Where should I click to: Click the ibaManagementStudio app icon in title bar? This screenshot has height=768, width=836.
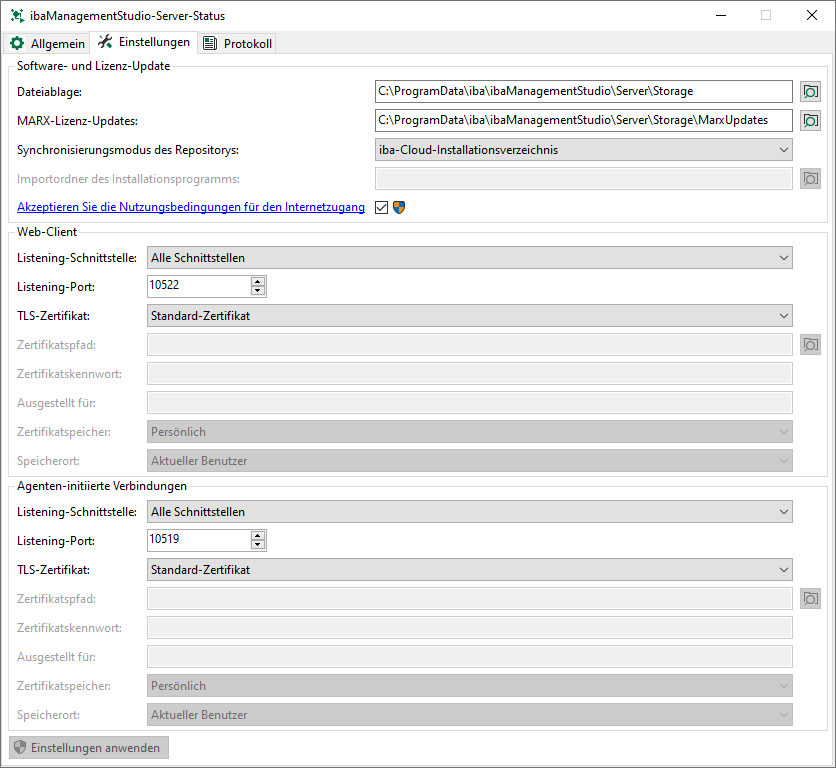[17, 16]
